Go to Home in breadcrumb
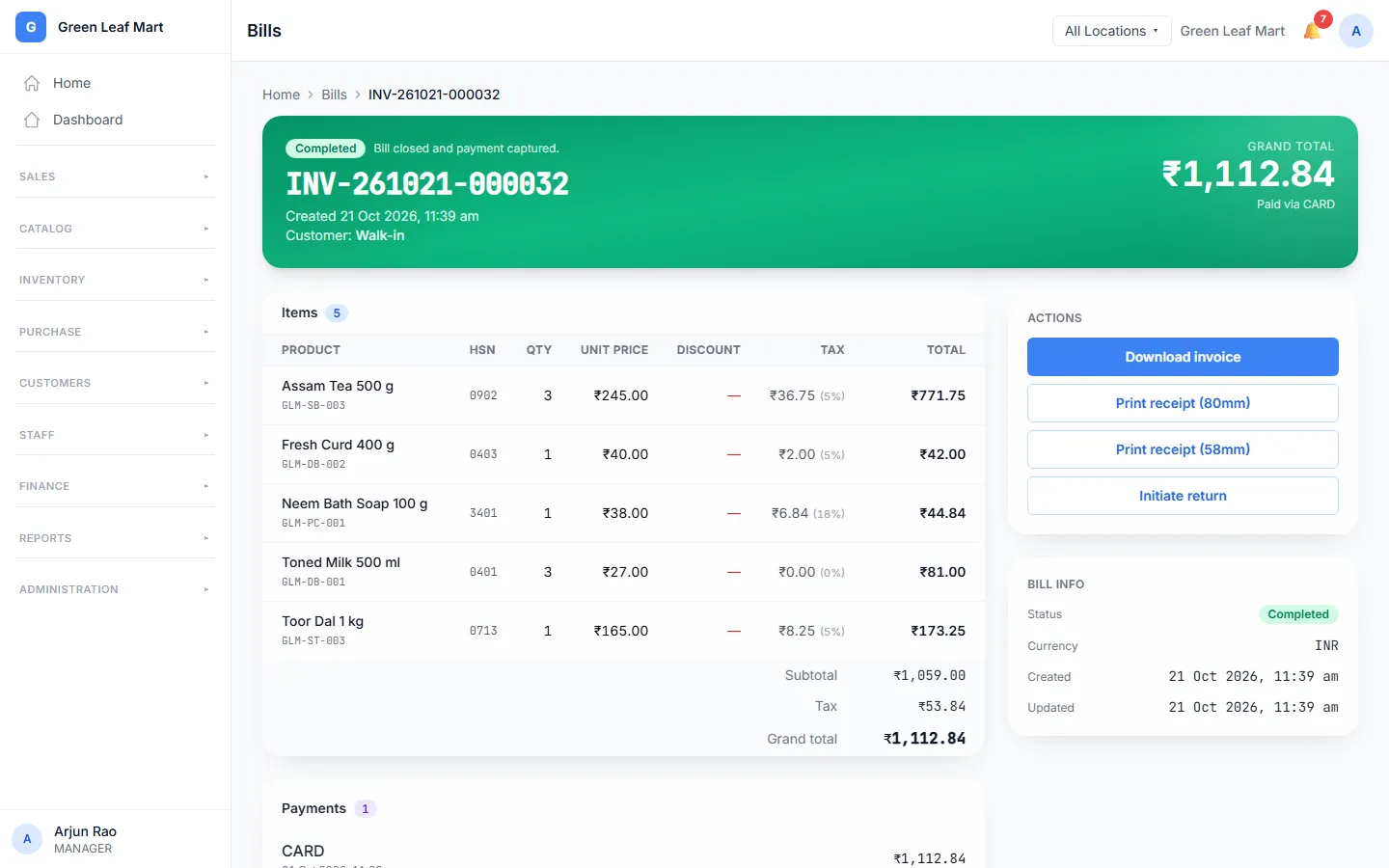This screenshot has height=868, width=1389. pos(281,95)
